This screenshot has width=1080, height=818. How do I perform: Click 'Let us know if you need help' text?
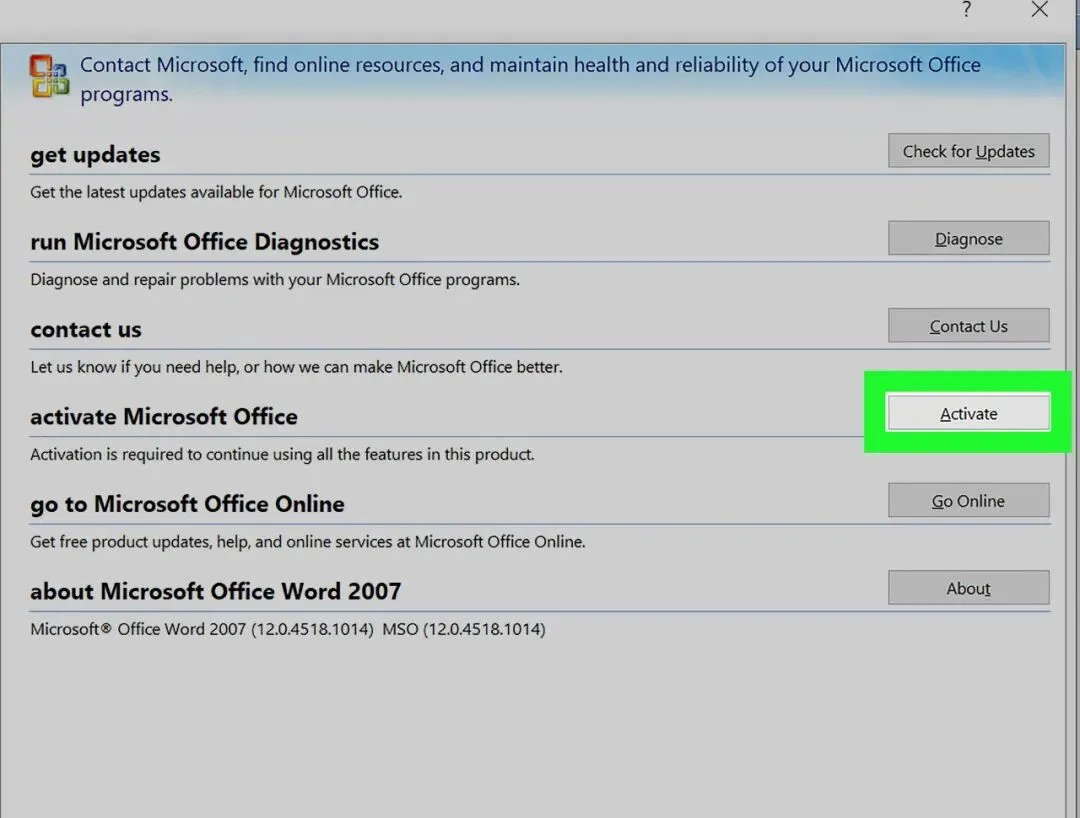[x=296, y=367]
